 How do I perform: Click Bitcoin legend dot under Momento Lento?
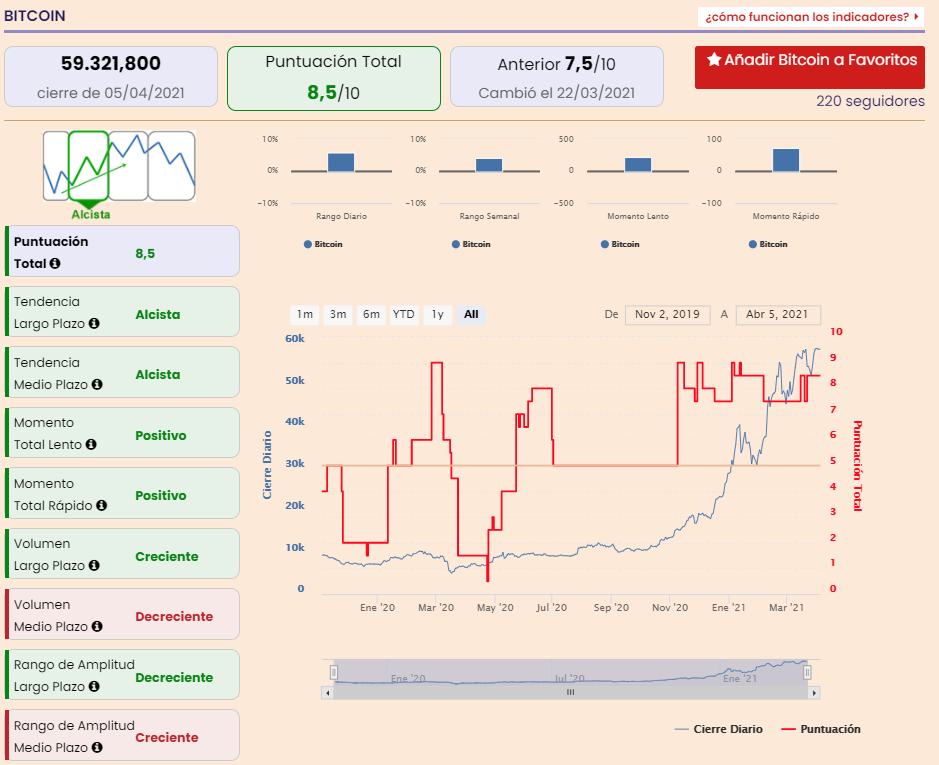click(x=605, y=244)
